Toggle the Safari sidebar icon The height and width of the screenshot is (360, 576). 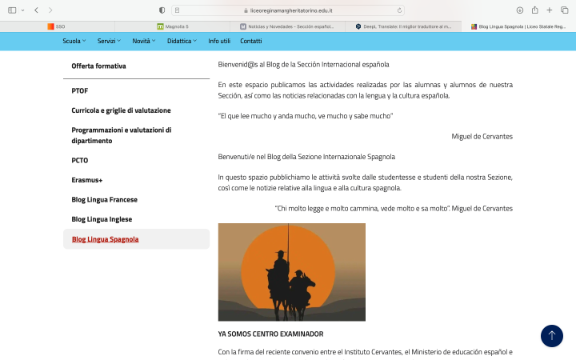pos(12,10)
